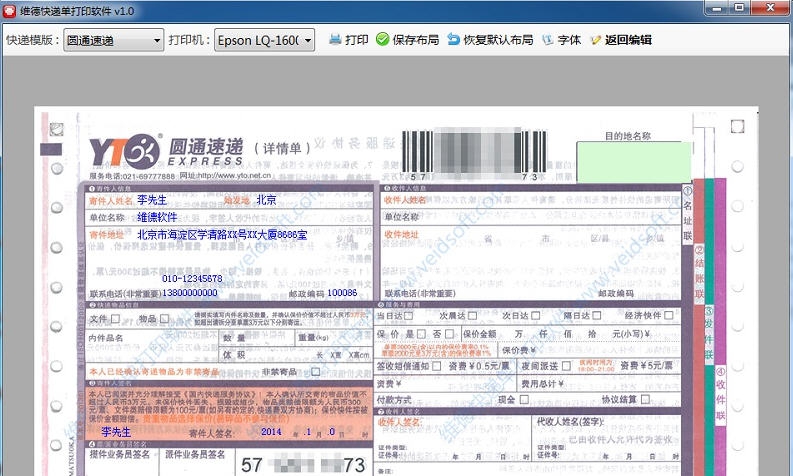Image resolution: width=793 pixels, height=476 pixels.
Task: Click the waybill barcode at the top
Action: point(474,154)
